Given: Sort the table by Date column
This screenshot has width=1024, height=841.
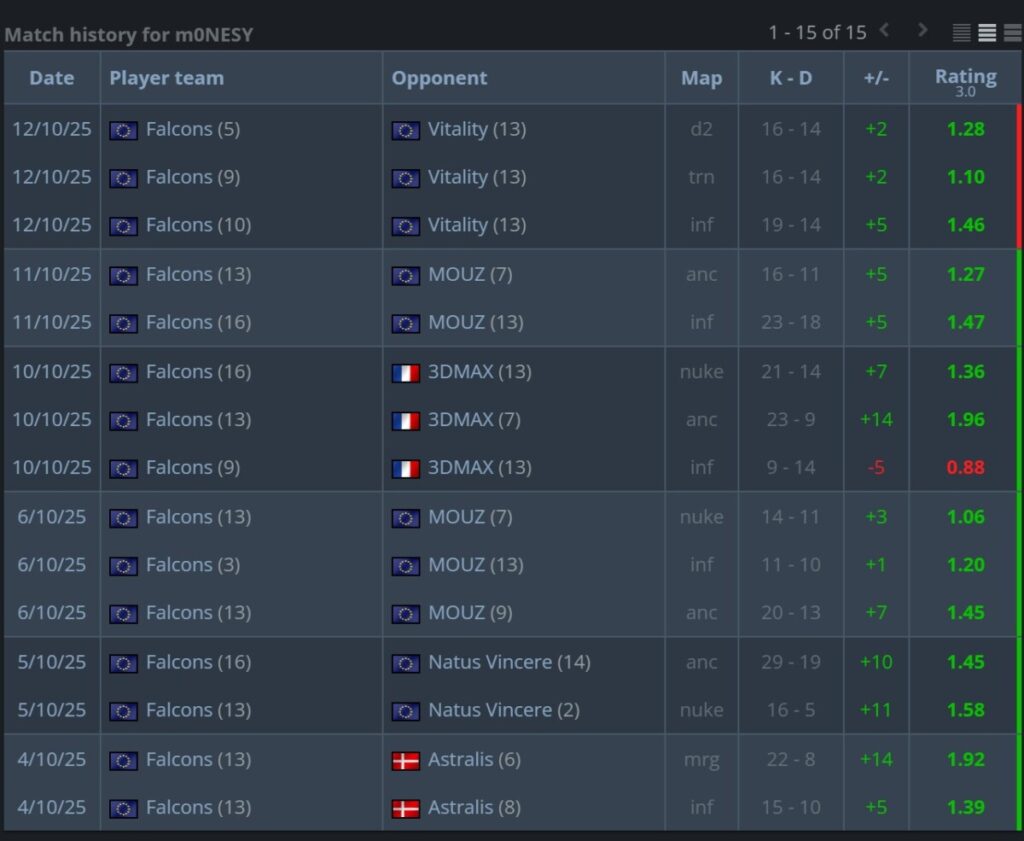Looking at the screenshot, I should [52, 78].
